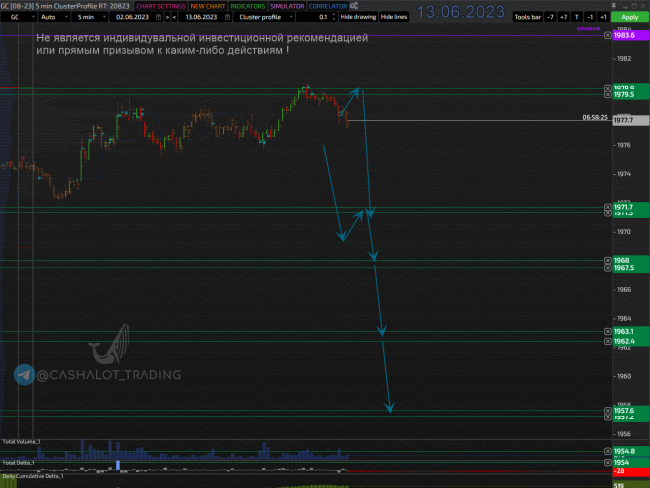This screenshot has height=488, width=650.
Task: Open the connection settings gear icon
Action: 354,6
